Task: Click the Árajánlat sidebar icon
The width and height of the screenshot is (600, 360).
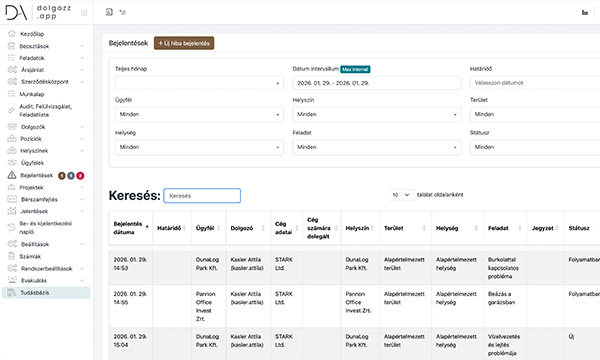Action: 12,70
